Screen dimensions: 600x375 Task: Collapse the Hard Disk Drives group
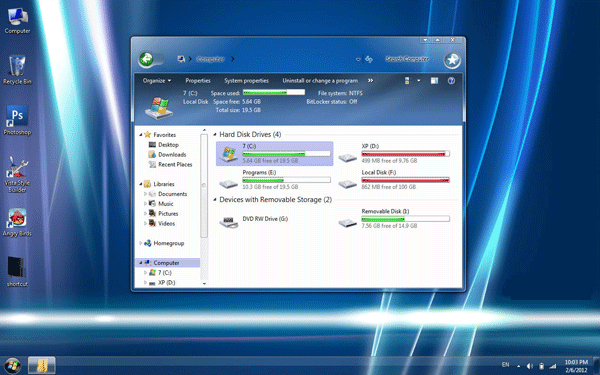(215, 135)
